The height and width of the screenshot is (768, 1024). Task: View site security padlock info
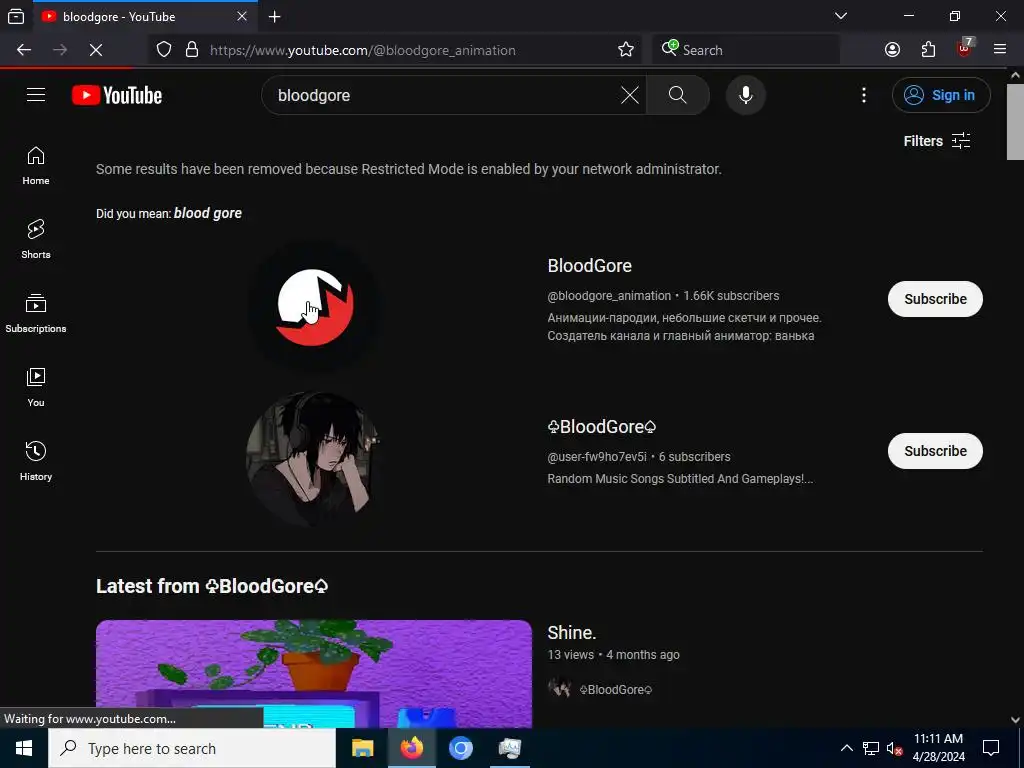[192, 50]
